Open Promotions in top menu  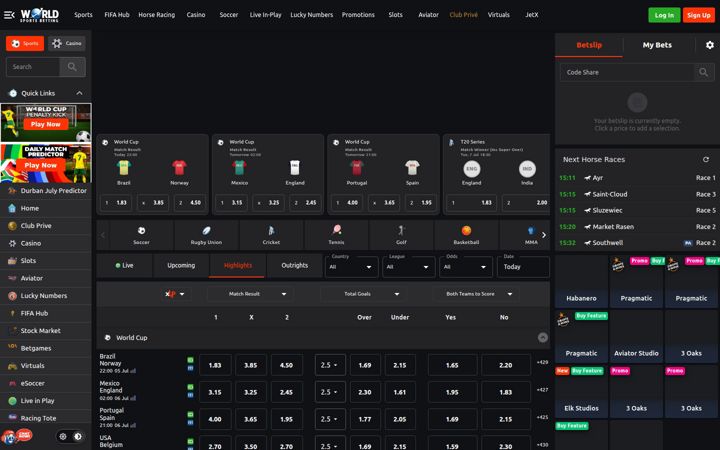coord(358,15)
